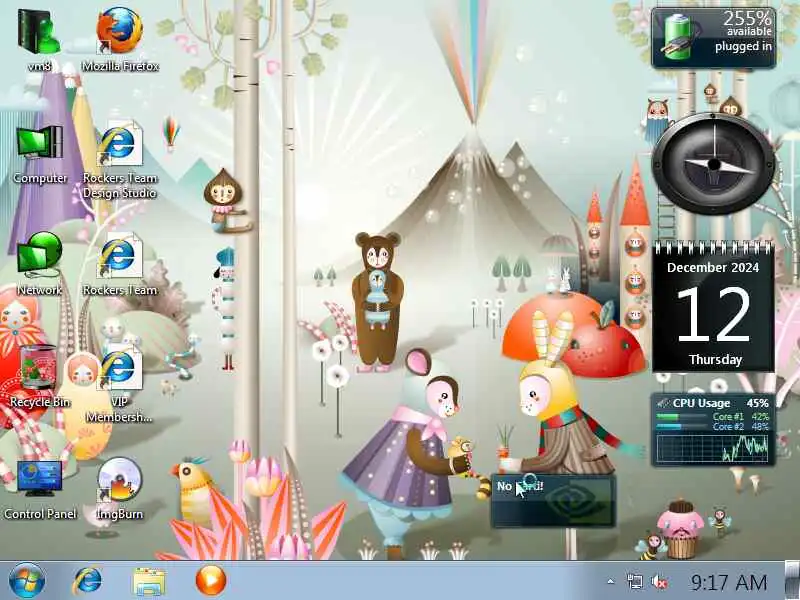Click the muted volume tray icon

659,581
